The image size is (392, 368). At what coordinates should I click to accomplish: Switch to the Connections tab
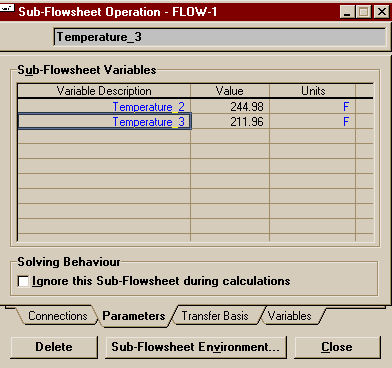click(57, 316)
